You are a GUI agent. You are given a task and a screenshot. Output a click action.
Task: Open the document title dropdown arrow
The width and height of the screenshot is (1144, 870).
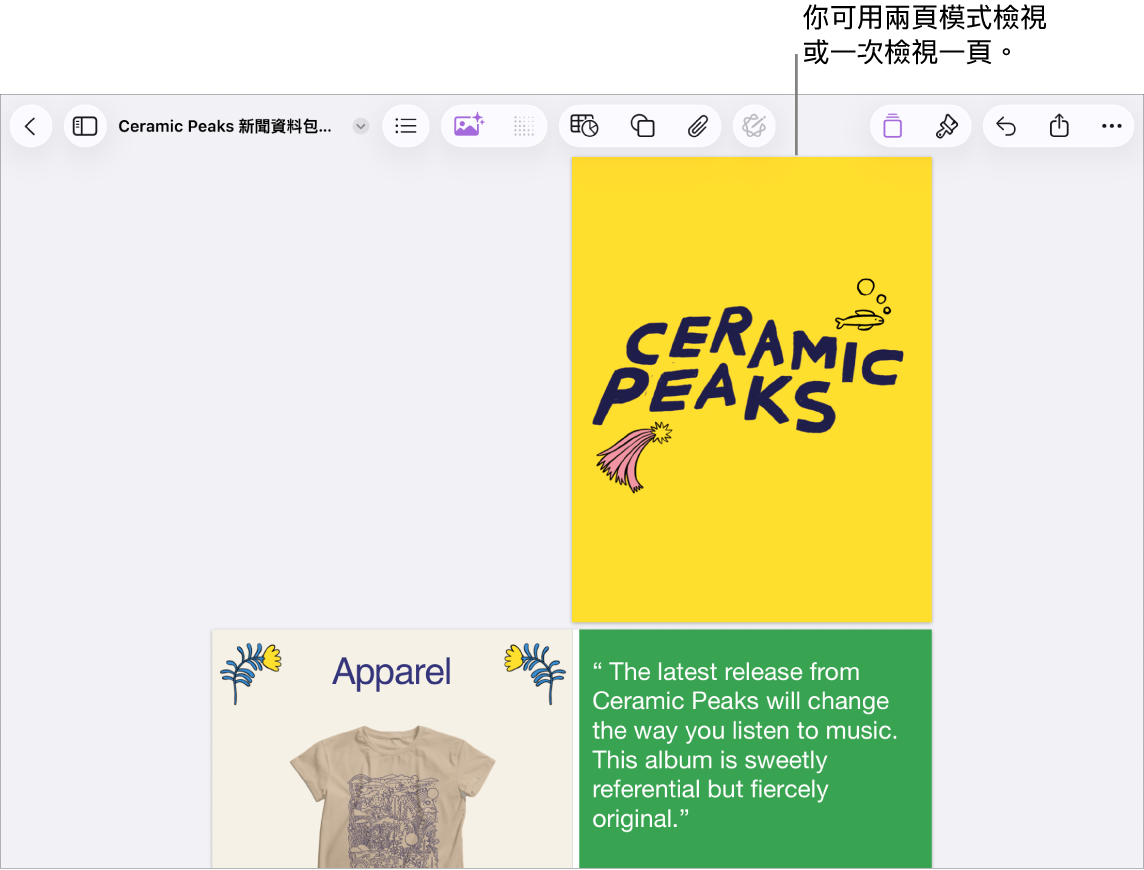pyautogui.click(x=360, y=126)
